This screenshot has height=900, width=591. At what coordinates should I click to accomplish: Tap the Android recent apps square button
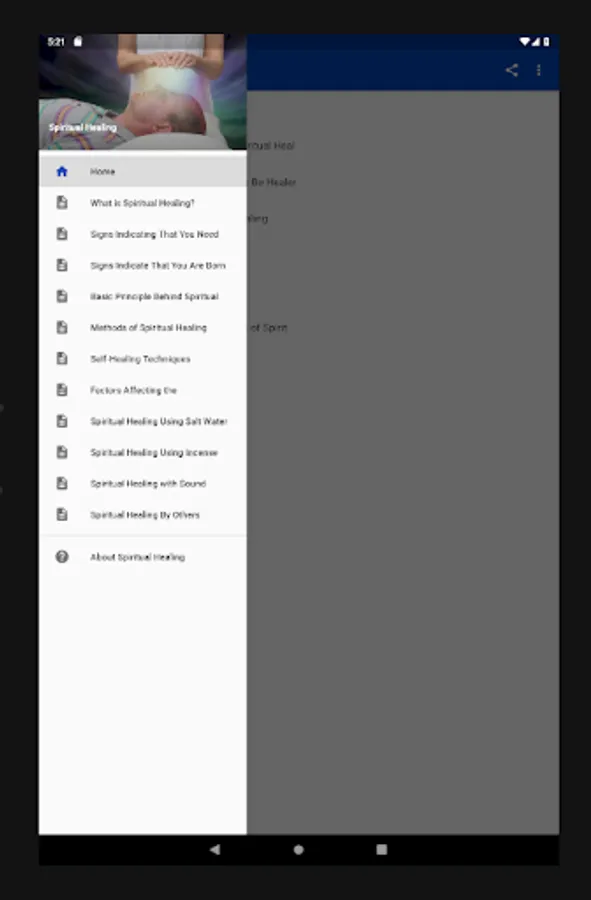[382, 849]
